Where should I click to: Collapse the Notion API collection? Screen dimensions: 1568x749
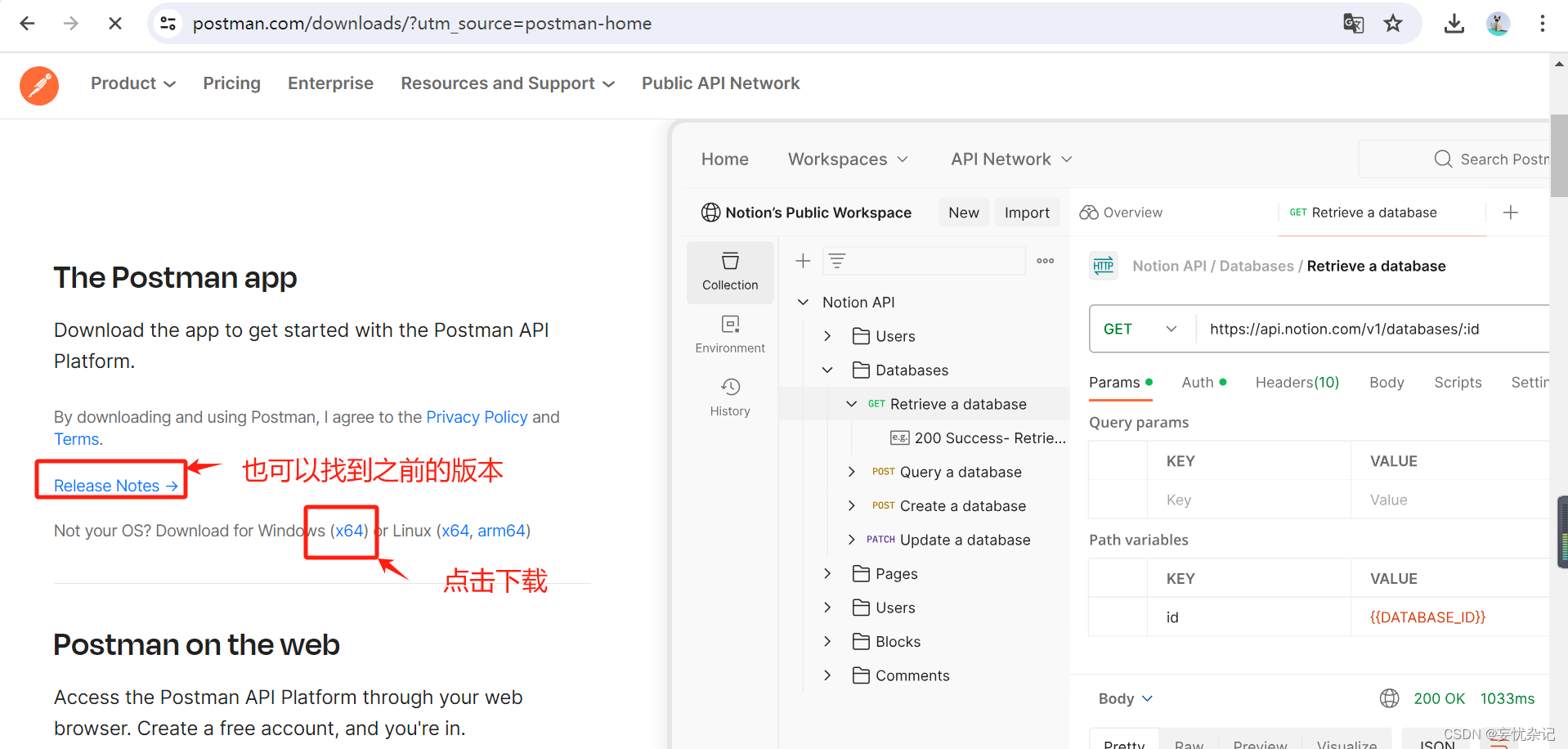coord(803,302)
